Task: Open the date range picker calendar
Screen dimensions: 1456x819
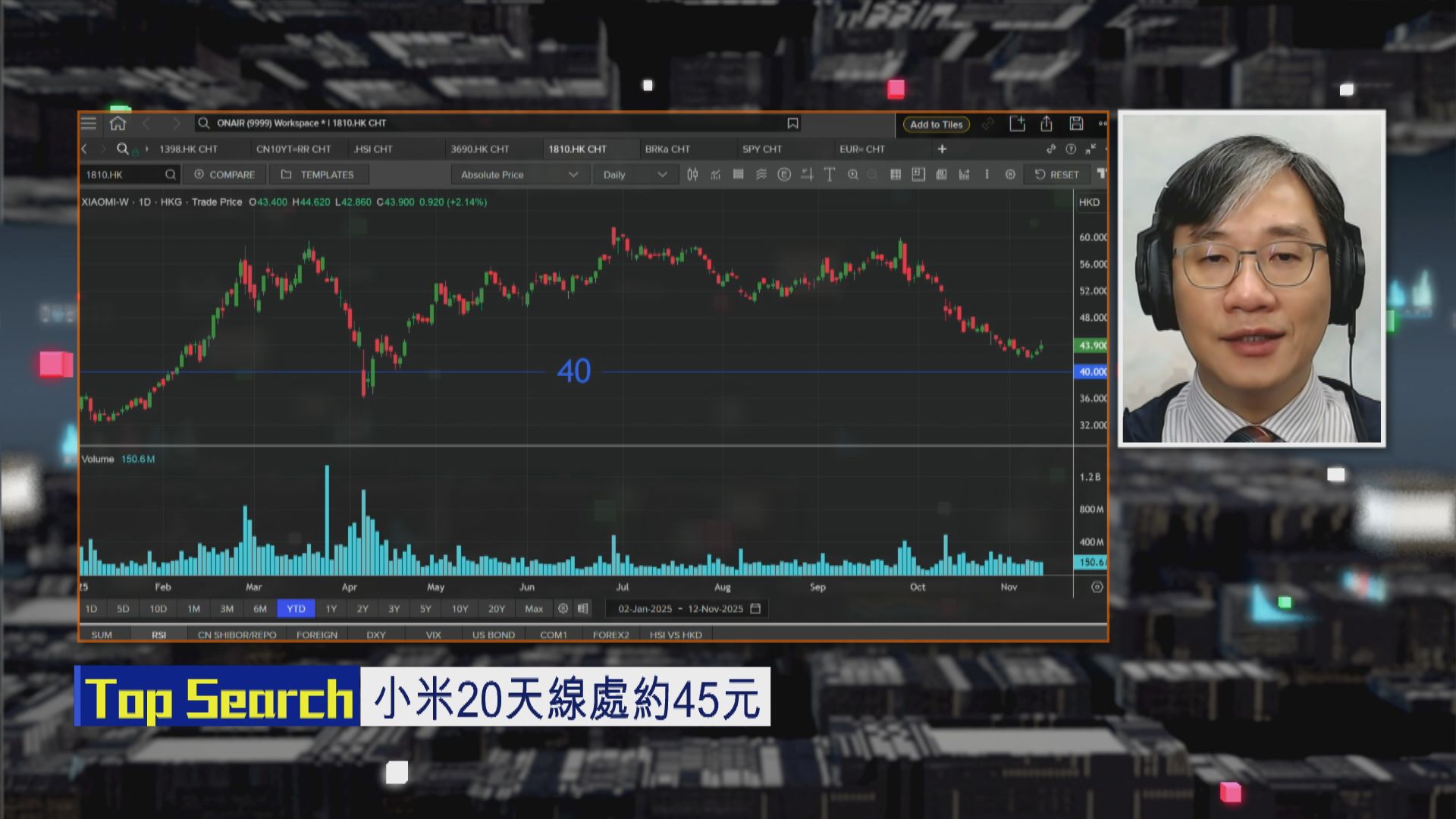Action: (x=755, y=608)
